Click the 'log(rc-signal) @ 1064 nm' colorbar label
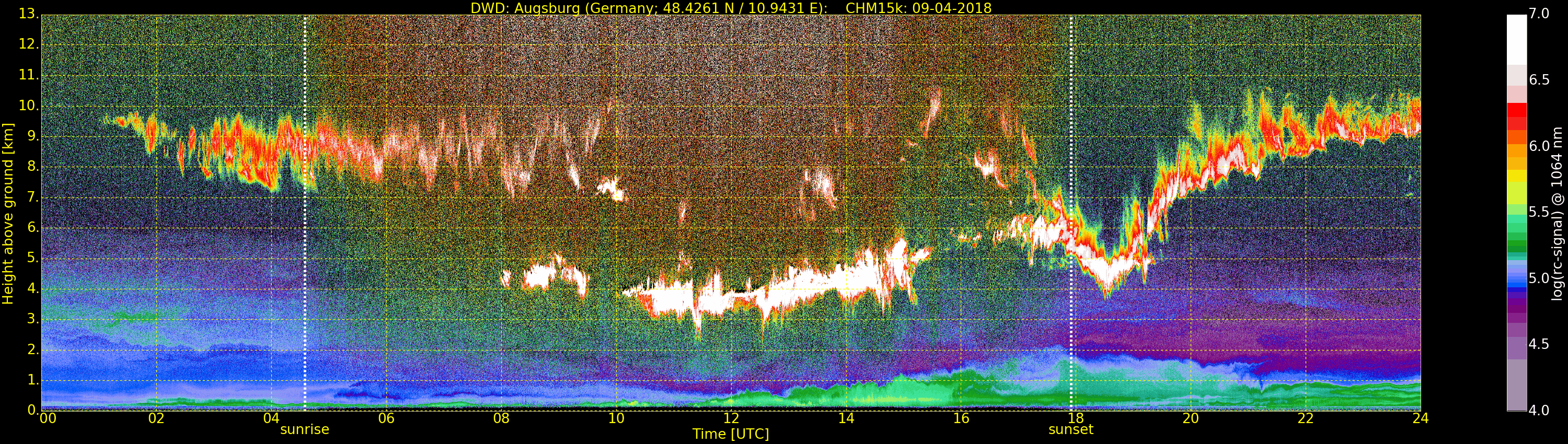The width and height of the screenshot is (1568, 444). [x=1557, y=214]
